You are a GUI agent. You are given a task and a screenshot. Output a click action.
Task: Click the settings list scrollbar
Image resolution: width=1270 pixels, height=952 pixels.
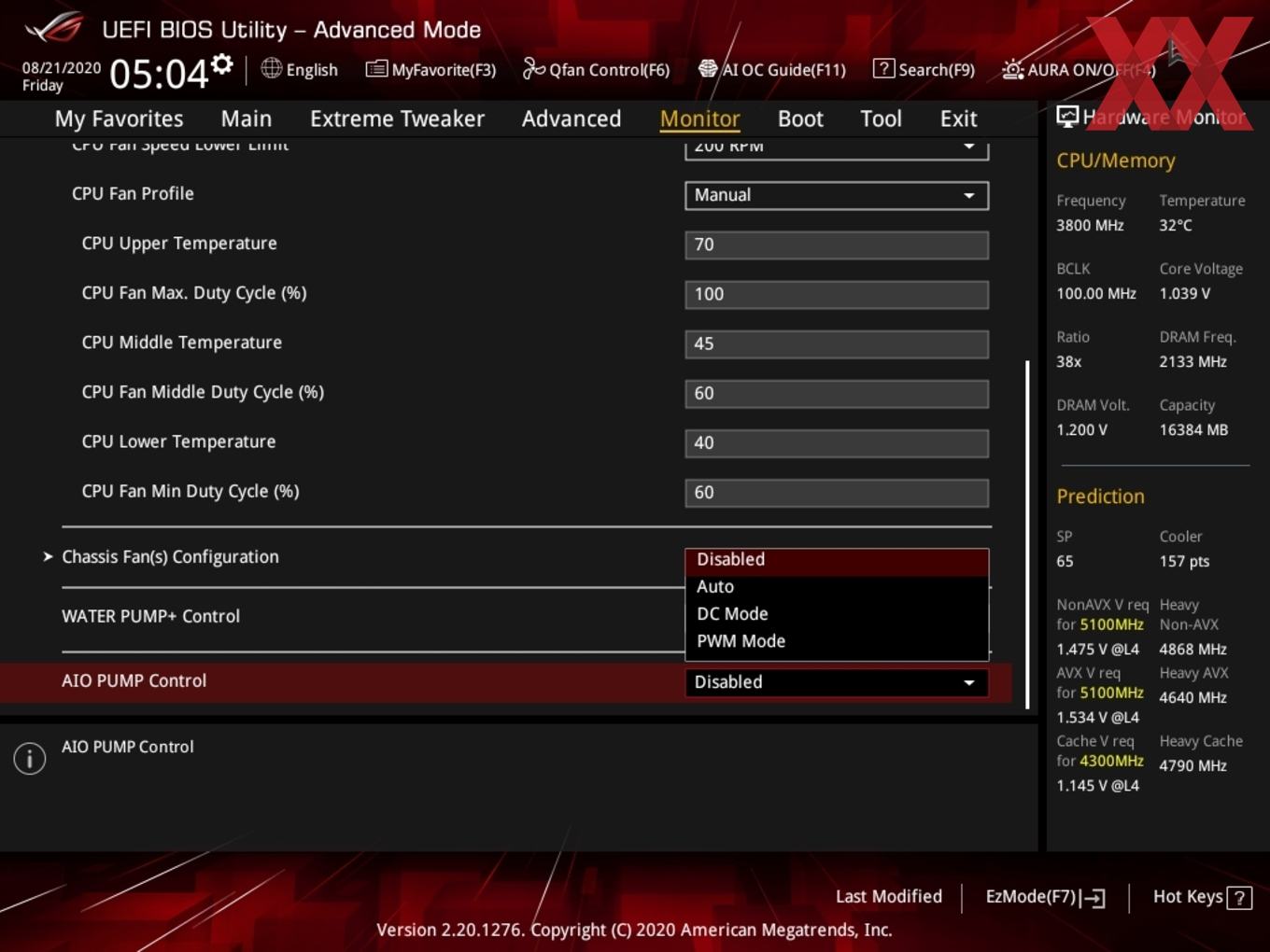[1027, 535]
